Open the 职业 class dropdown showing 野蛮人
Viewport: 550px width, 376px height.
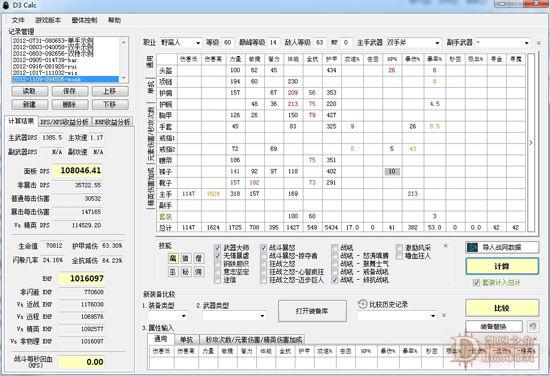click(181, 43)
